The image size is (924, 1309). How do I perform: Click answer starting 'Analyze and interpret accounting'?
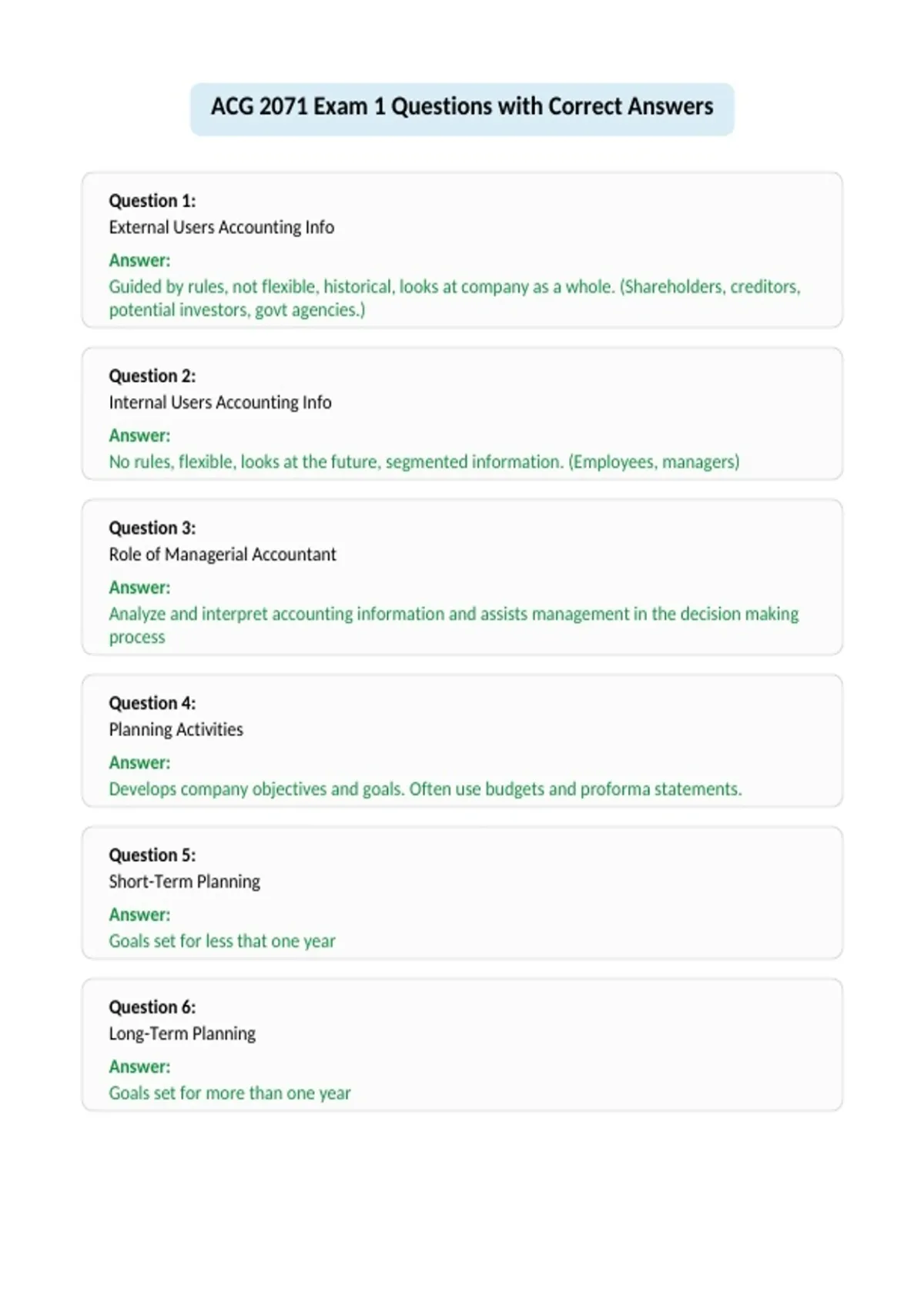[x=454, y=625]
